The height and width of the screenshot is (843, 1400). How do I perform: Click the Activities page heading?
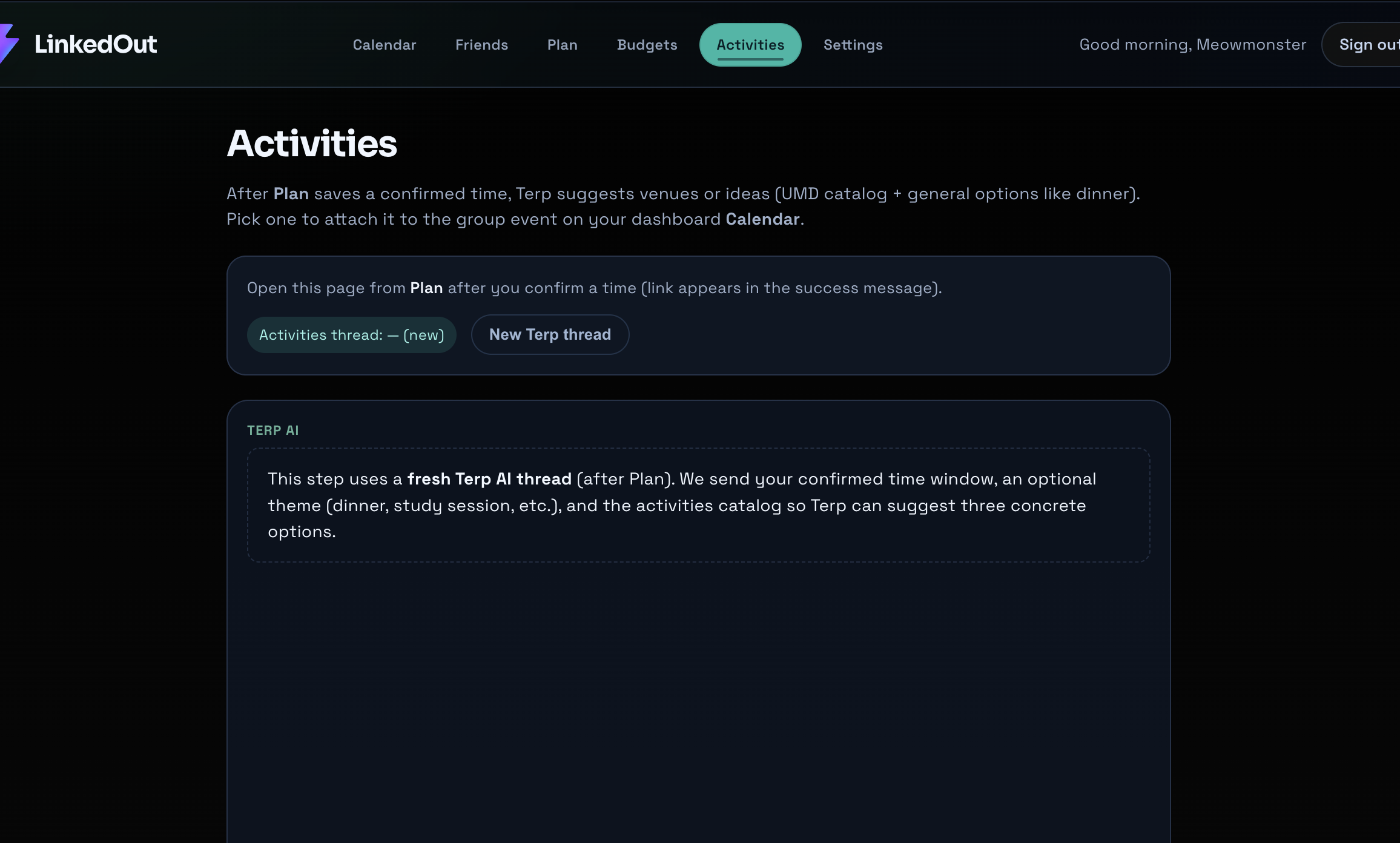click(312, 144)
